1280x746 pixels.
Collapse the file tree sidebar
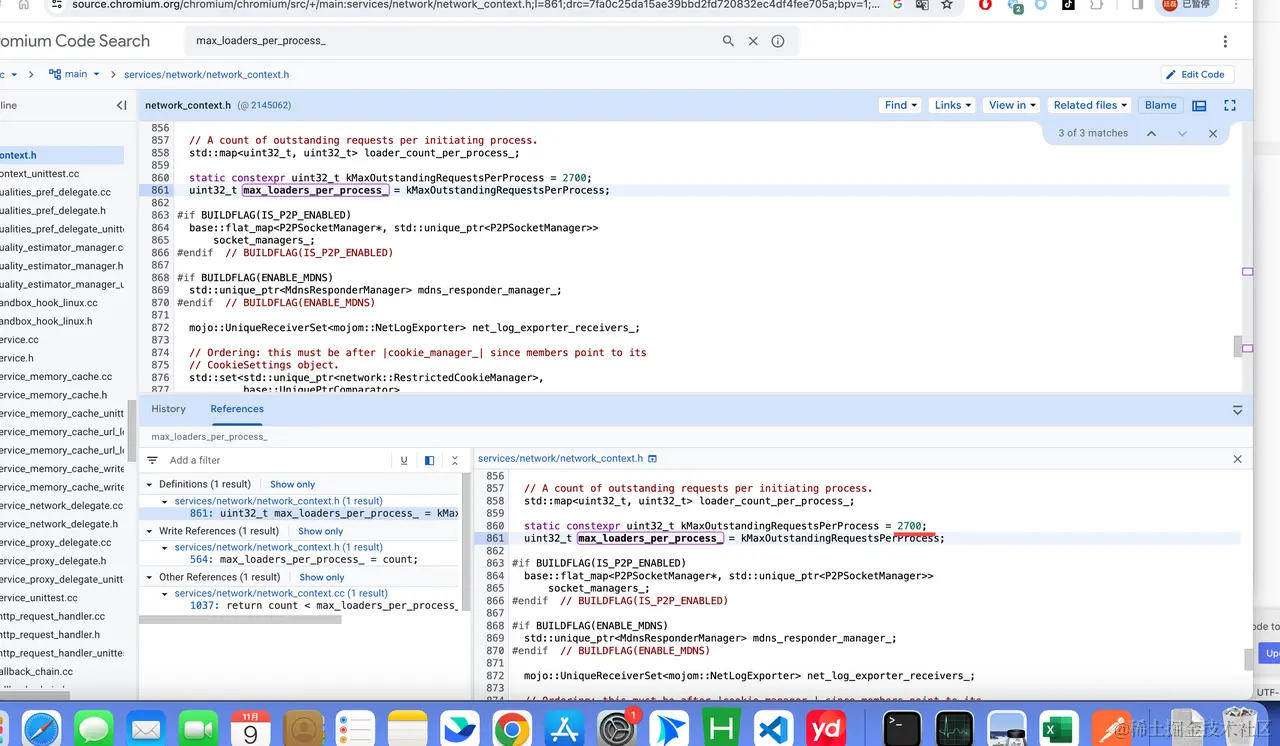(121, 105)
